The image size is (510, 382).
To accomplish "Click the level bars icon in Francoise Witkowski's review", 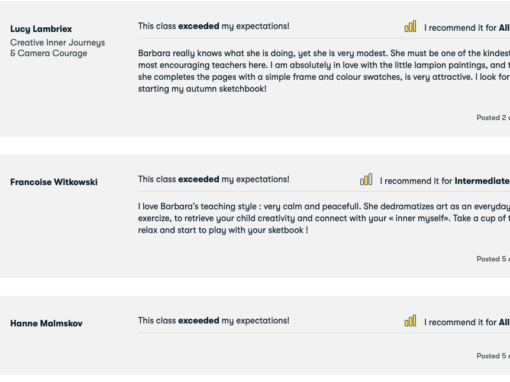I will click(366, 179).
